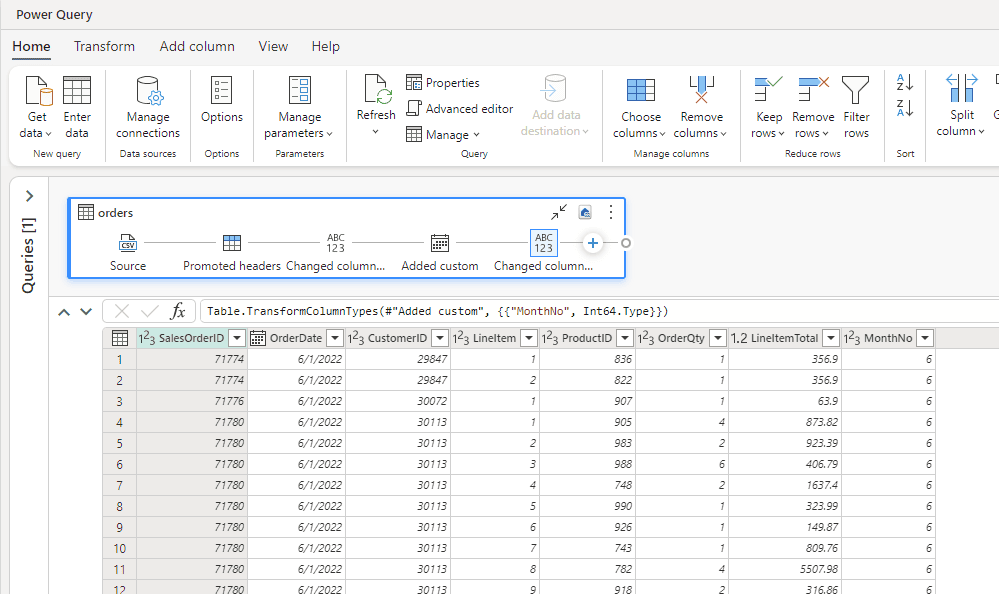Click the Enter data icon
This screenshot has width=999, height=594.
pyautogui.click(x=77, y=91)
